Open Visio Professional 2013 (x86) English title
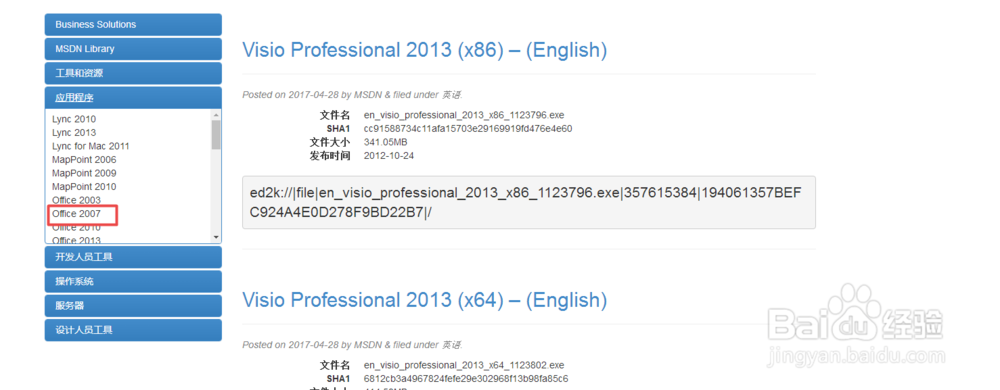Screen dimensions: 1000x390 (x=425, y=50)
